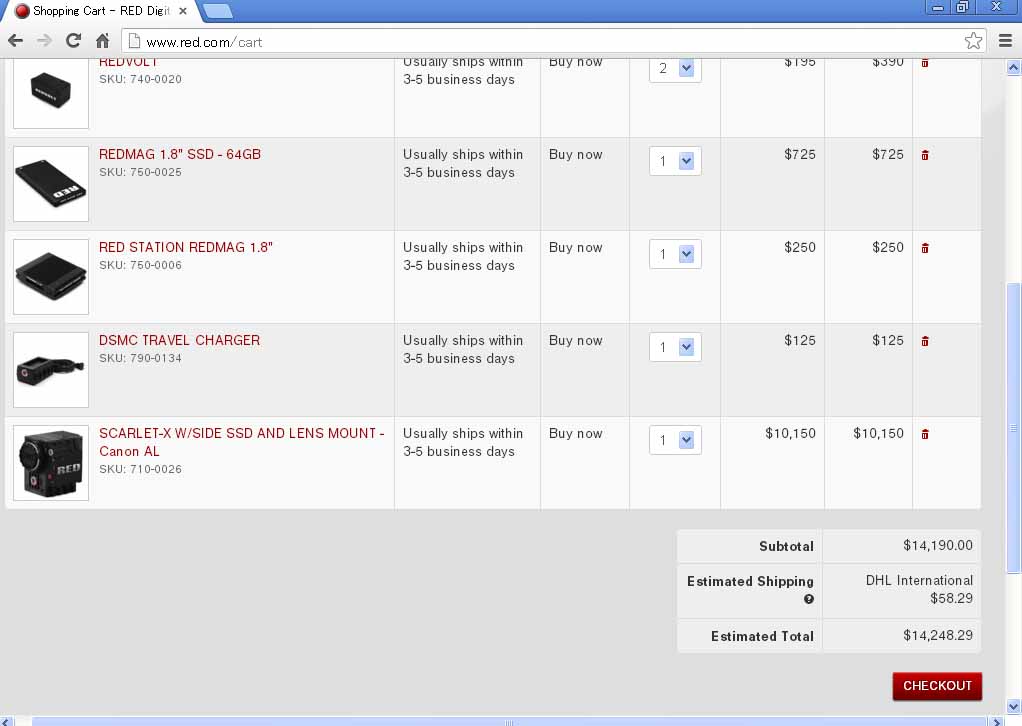1022x726 pixels.
Task: Remove SCARLET-X camera via trash icon
Action: pyautogui.click(x=925, y=435)
